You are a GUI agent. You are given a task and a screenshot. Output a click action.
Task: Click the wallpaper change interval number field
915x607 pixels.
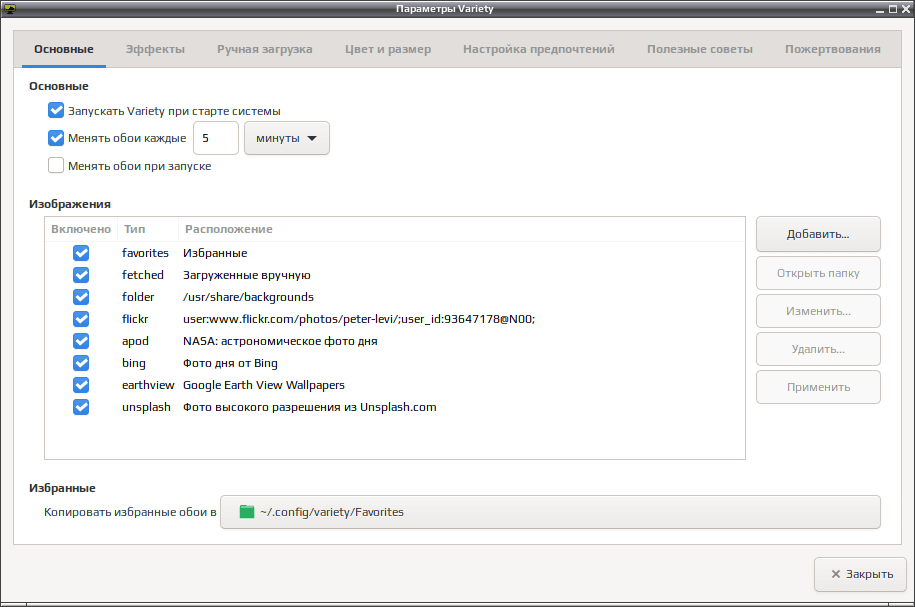coord(216,138)
